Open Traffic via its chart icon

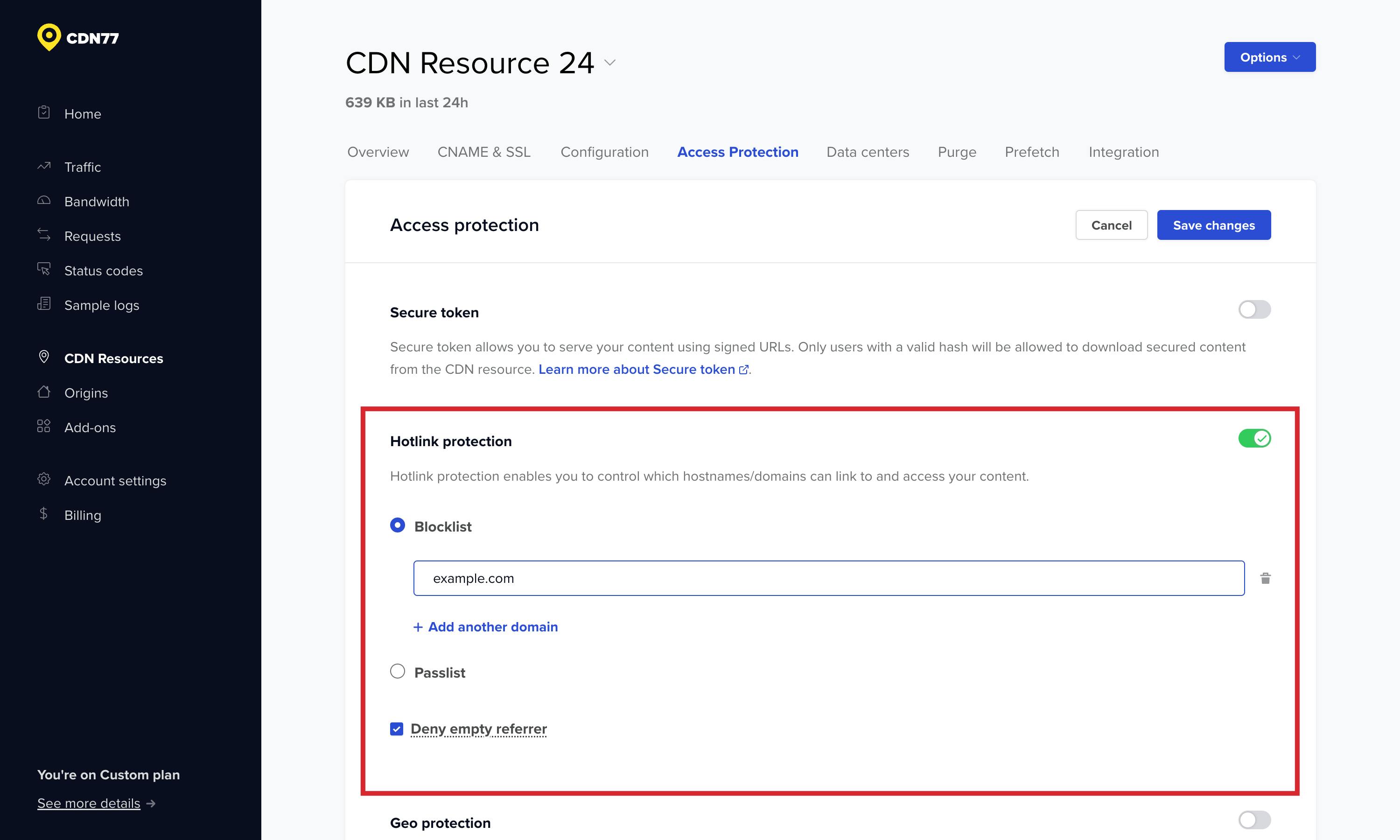coord(44,167)
